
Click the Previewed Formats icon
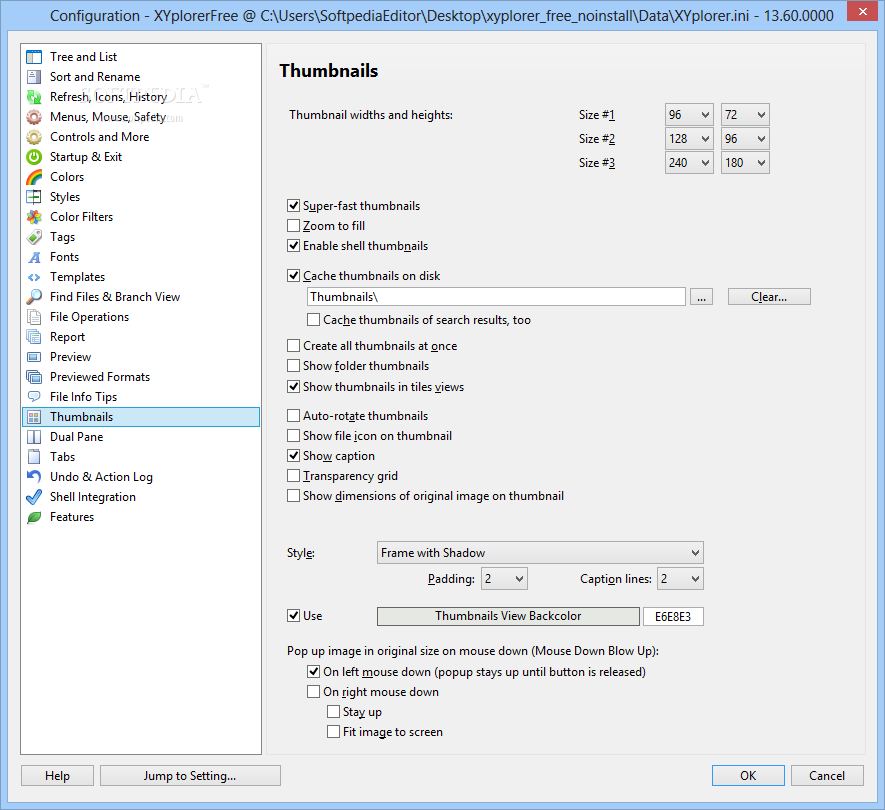(34, 377)
